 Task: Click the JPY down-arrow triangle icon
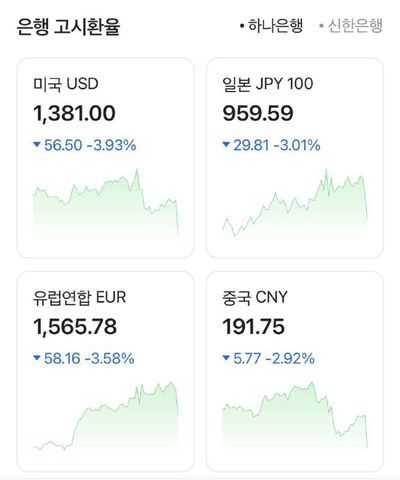[x=226, y=145]
